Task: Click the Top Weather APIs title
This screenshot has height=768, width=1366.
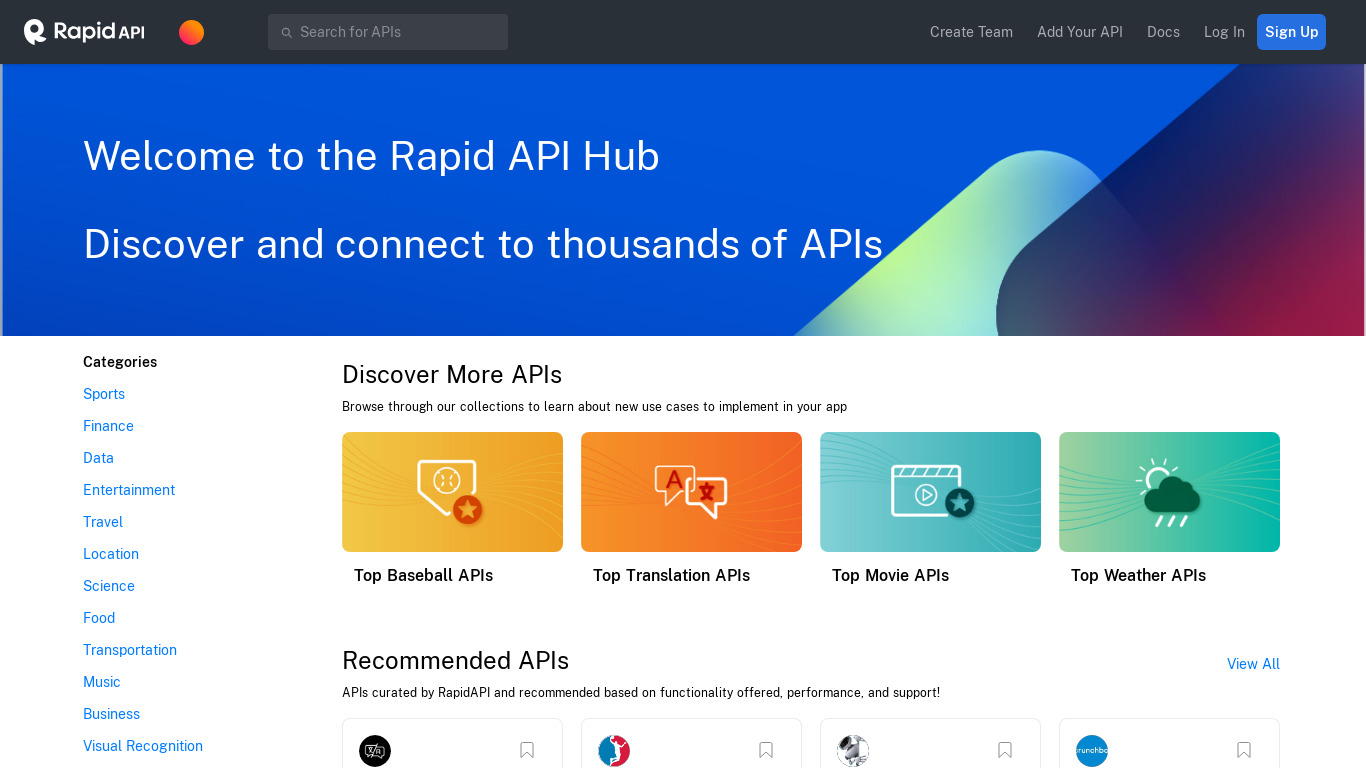Action: point(1138,575)
